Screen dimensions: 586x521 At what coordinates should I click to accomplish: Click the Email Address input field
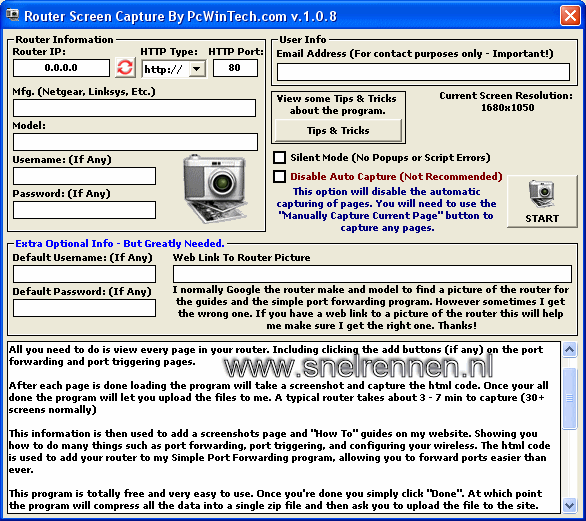coord(423,72)
